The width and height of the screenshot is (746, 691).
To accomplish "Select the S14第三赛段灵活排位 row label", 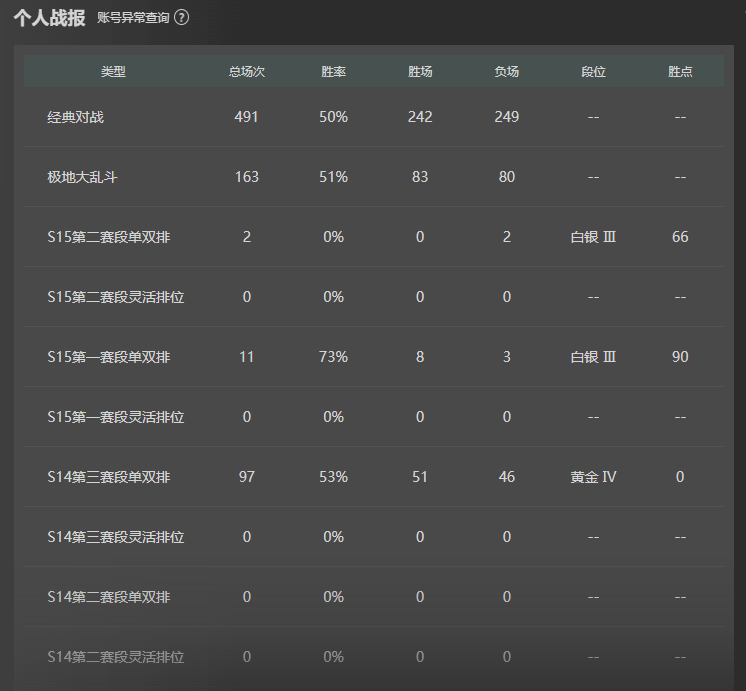I will [116, 537].
